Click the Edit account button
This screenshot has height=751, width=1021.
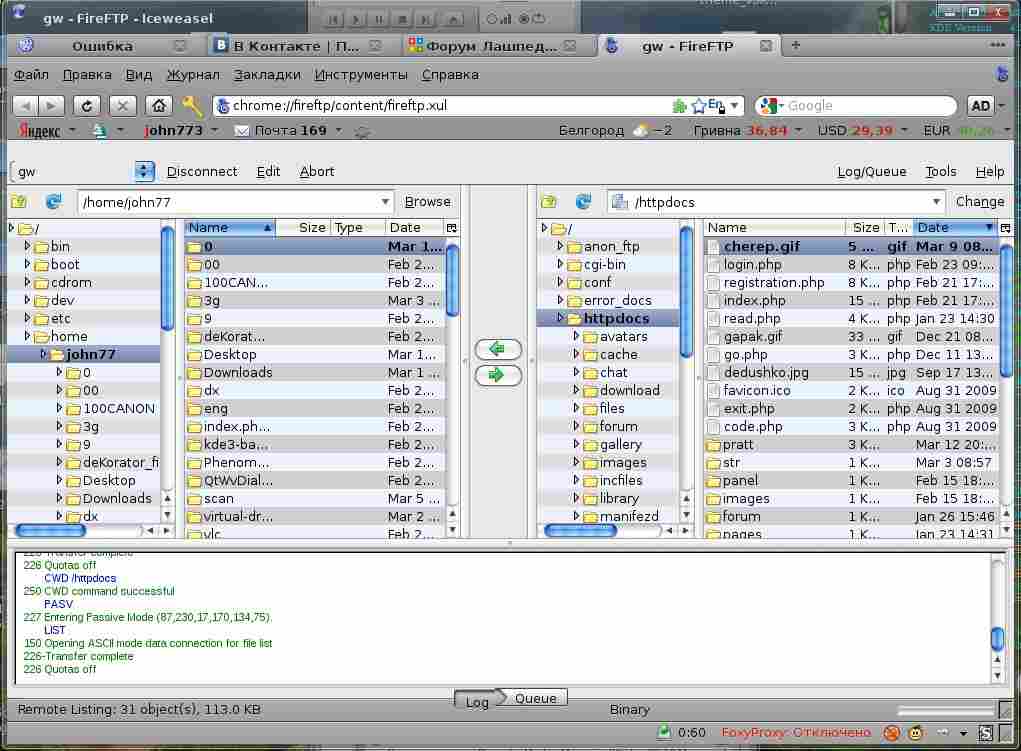click(x=268, y=171)
